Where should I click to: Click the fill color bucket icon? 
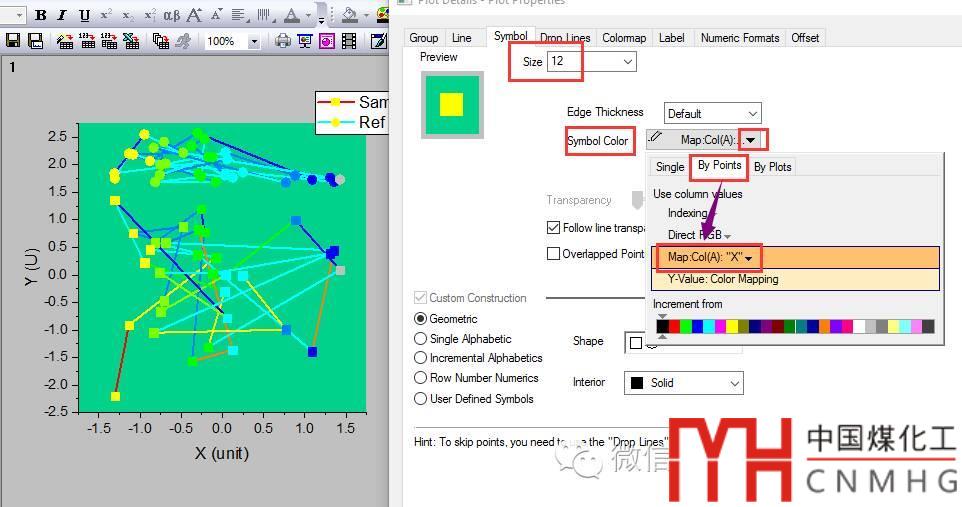pos(350,15)
